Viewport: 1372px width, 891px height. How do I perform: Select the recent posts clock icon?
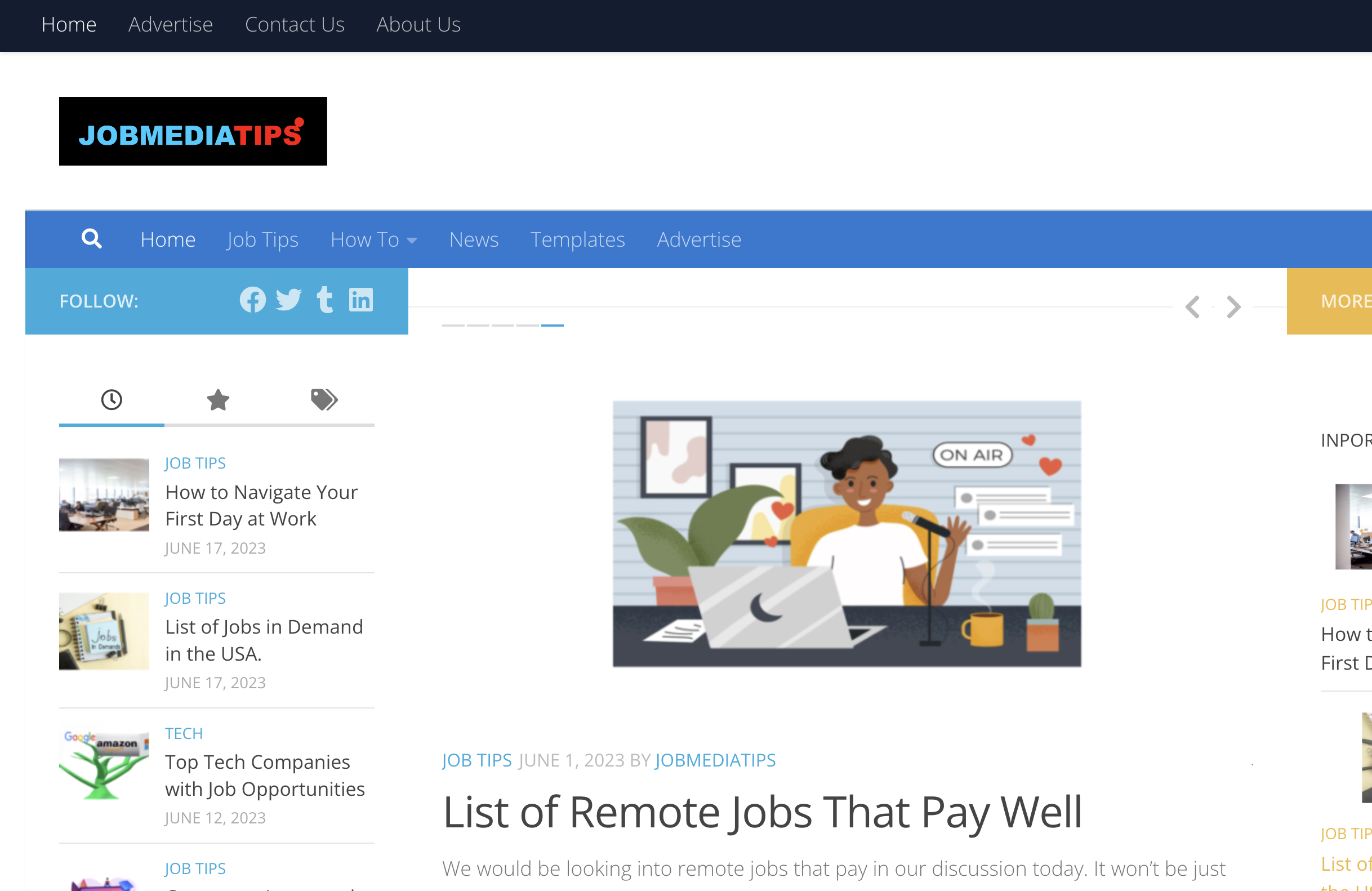(112, 398)
